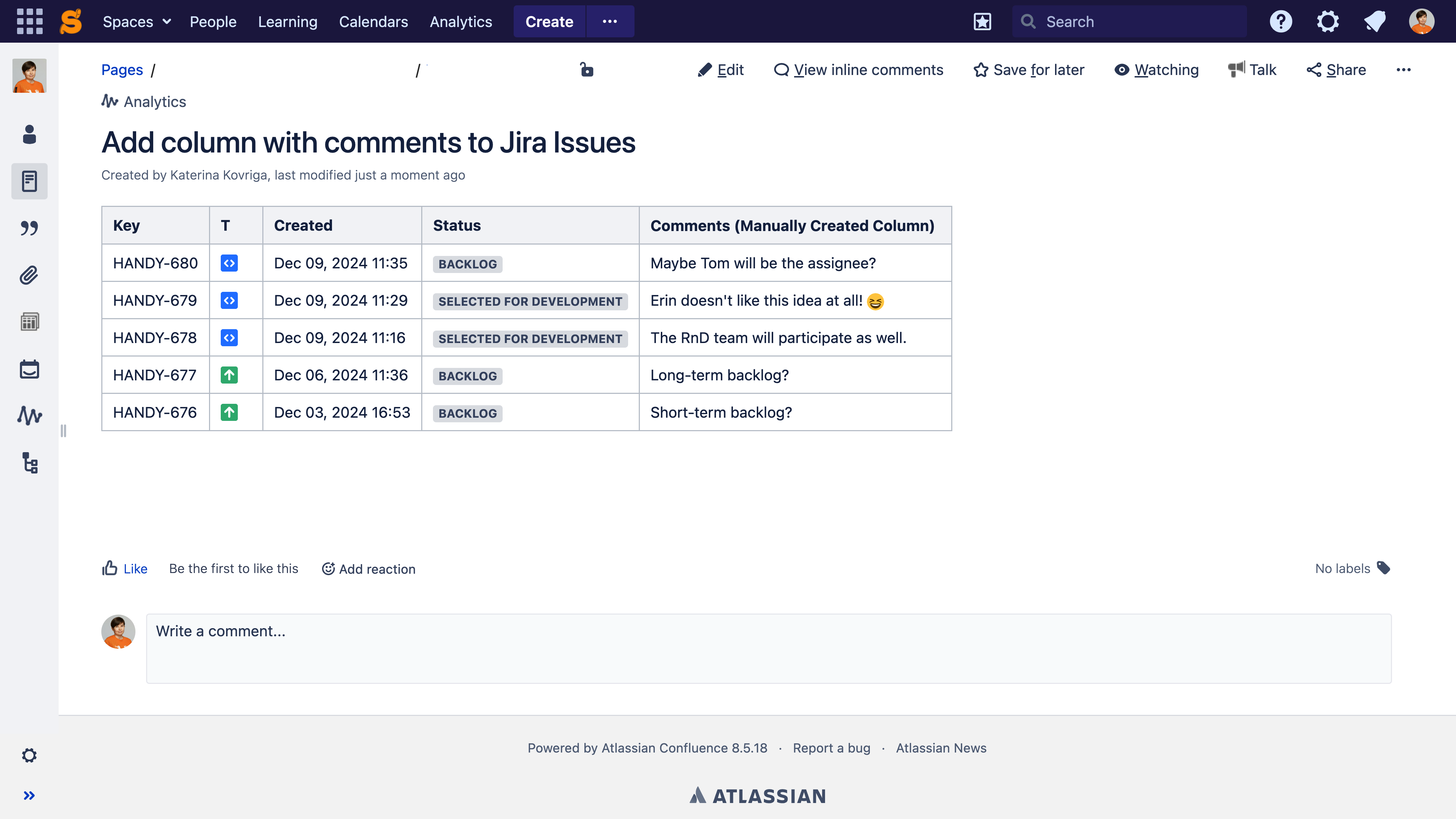Open the Calendars menu item

pos(373,21)
